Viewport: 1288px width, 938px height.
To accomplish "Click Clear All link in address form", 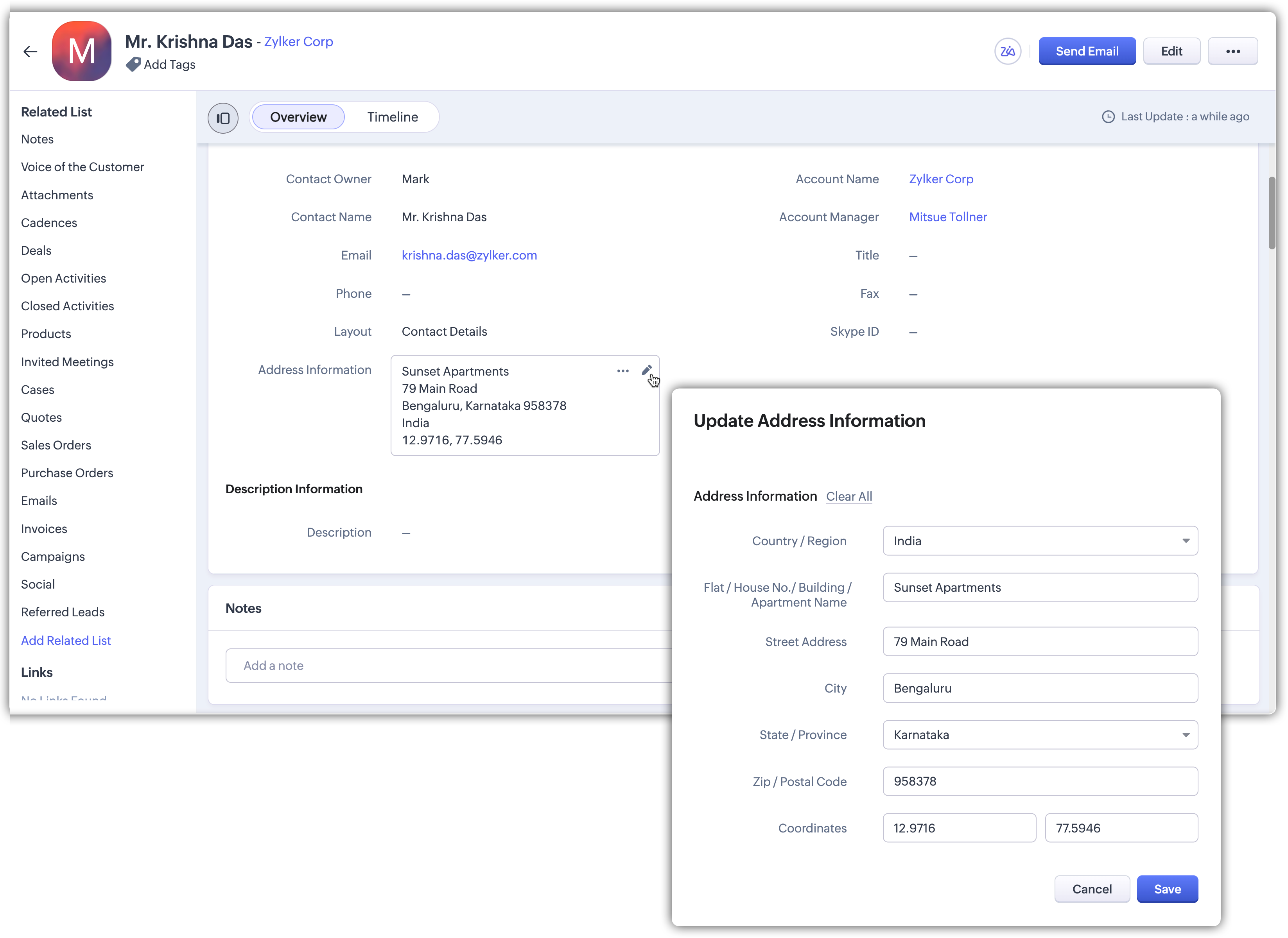I will [849, 496].
